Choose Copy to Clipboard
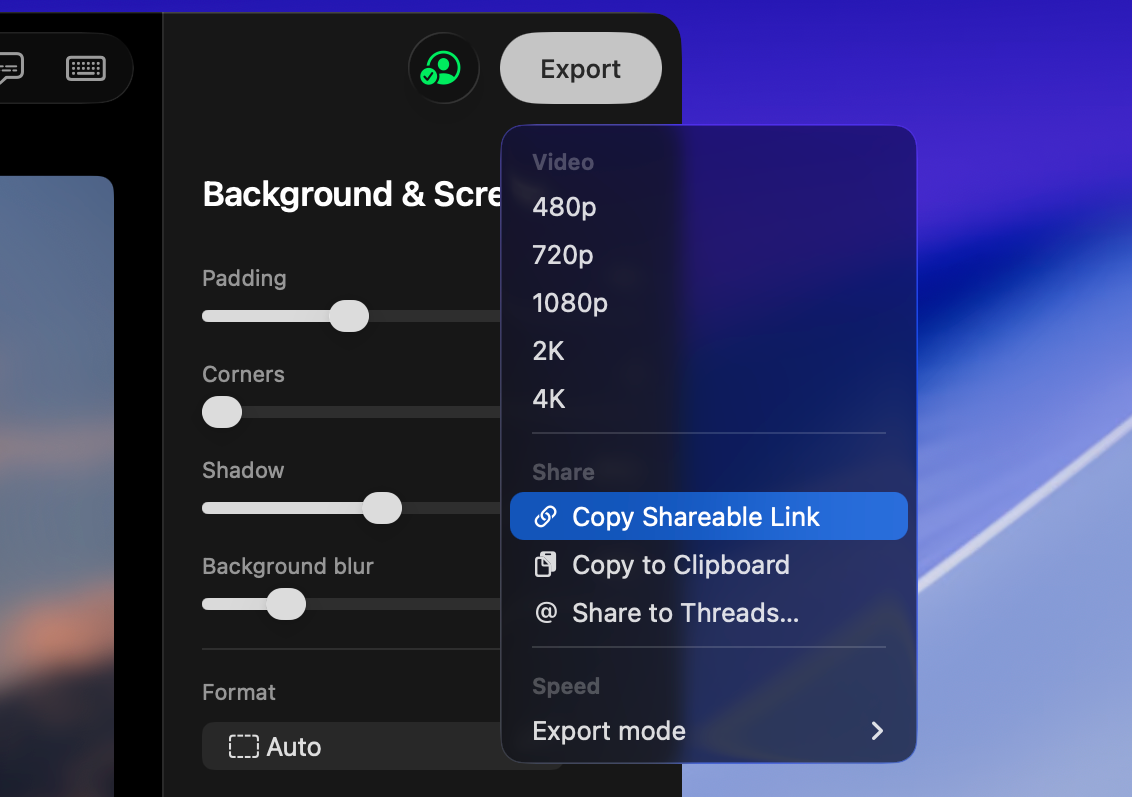This screenshot has width=1132, height=797. (x=708, y=565)
